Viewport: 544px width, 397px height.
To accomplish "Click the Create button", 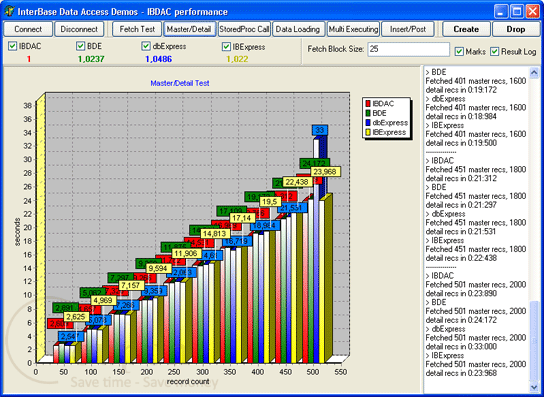I will click(466, 29).
